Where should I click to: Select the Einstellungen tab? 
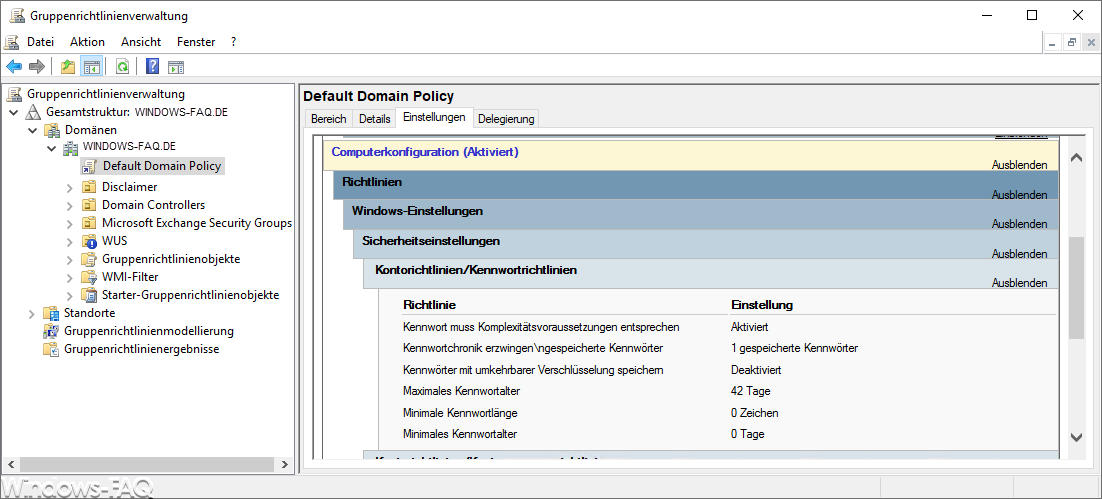point(434,117)
